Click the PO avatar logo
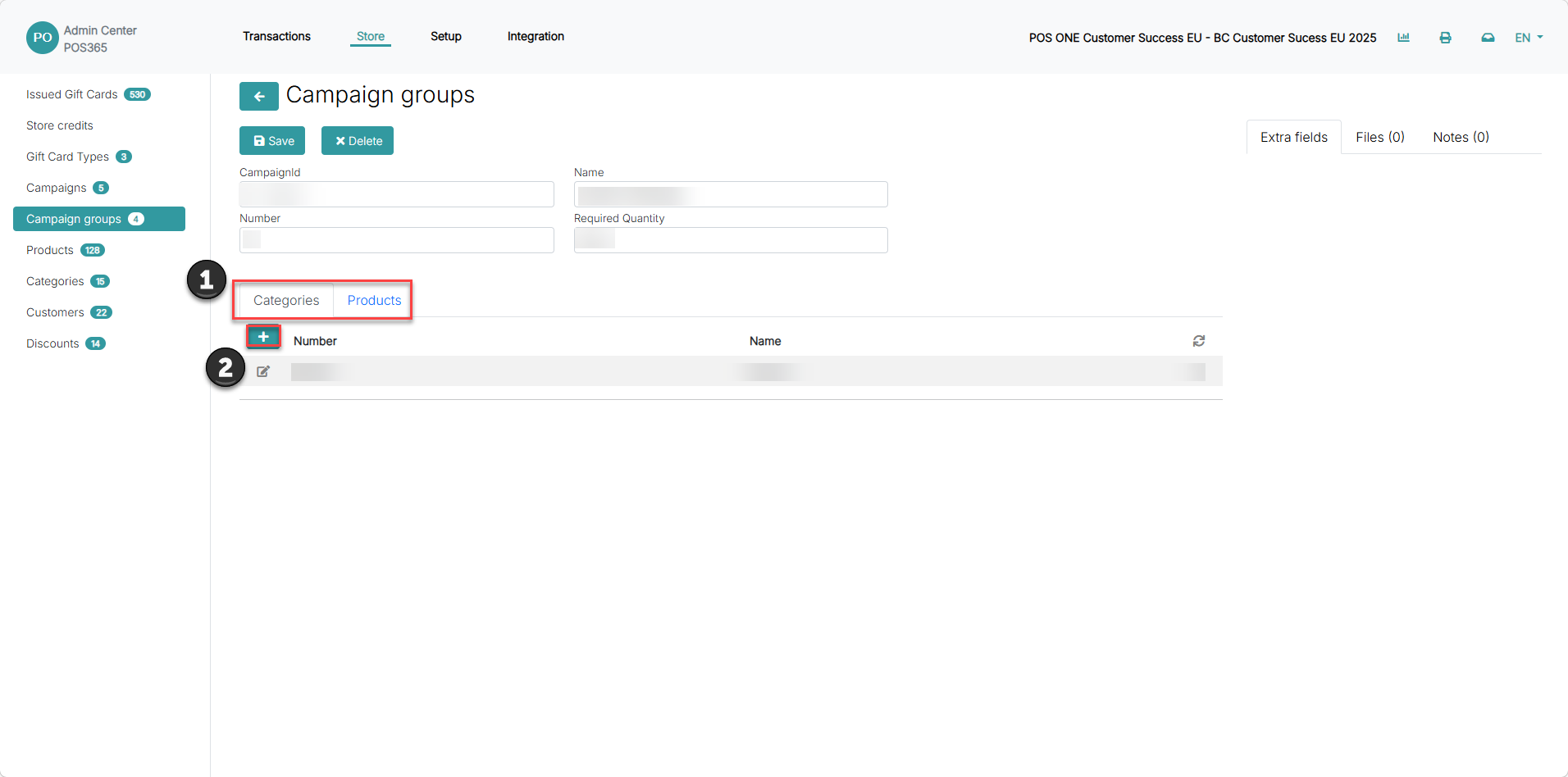 tap(42, 38)
